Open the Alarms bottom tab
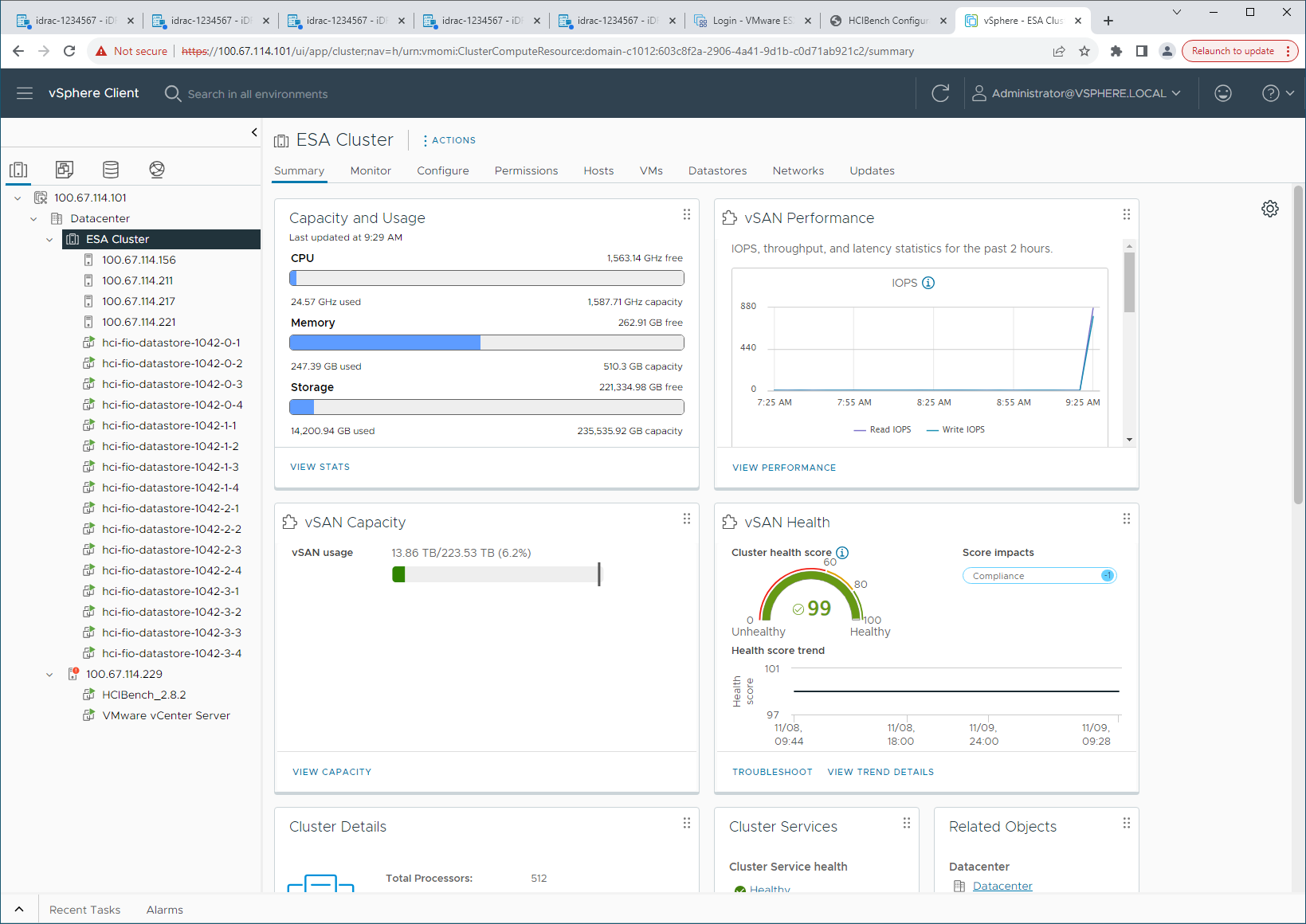This screenshot has height=924, width=1306. coord(165,910)
